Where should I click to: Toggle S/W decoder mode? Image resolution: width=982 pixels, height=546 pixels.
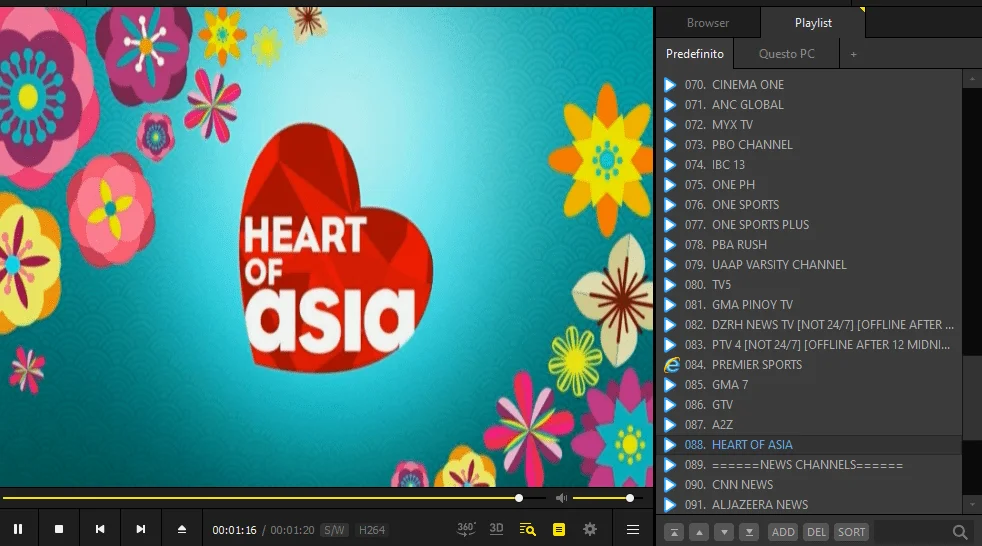coord(334,530)
